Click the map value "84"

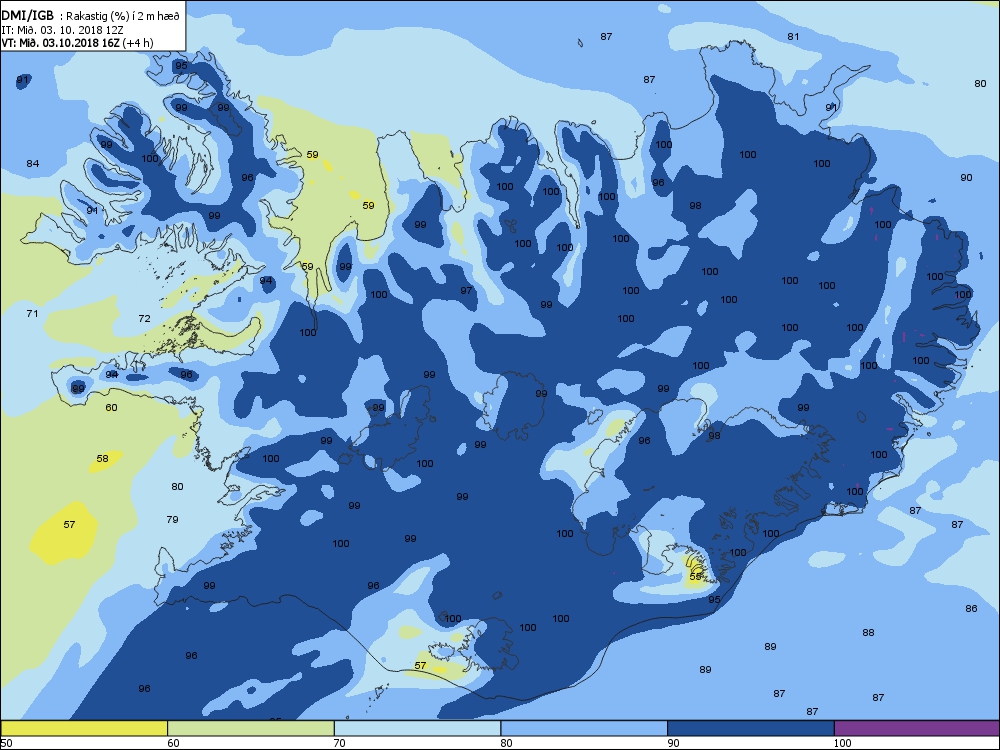click(33, 163)
